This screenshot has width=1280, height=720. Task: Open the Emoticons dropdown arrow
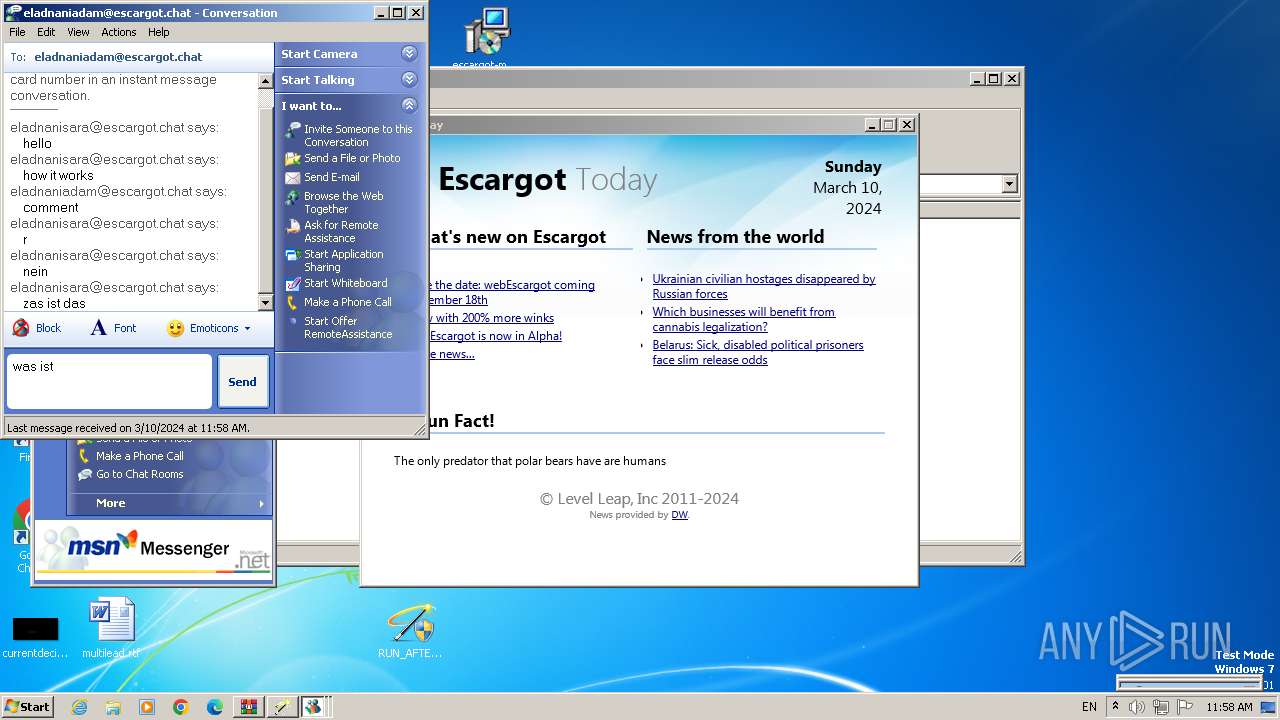(x=247, y=329)
